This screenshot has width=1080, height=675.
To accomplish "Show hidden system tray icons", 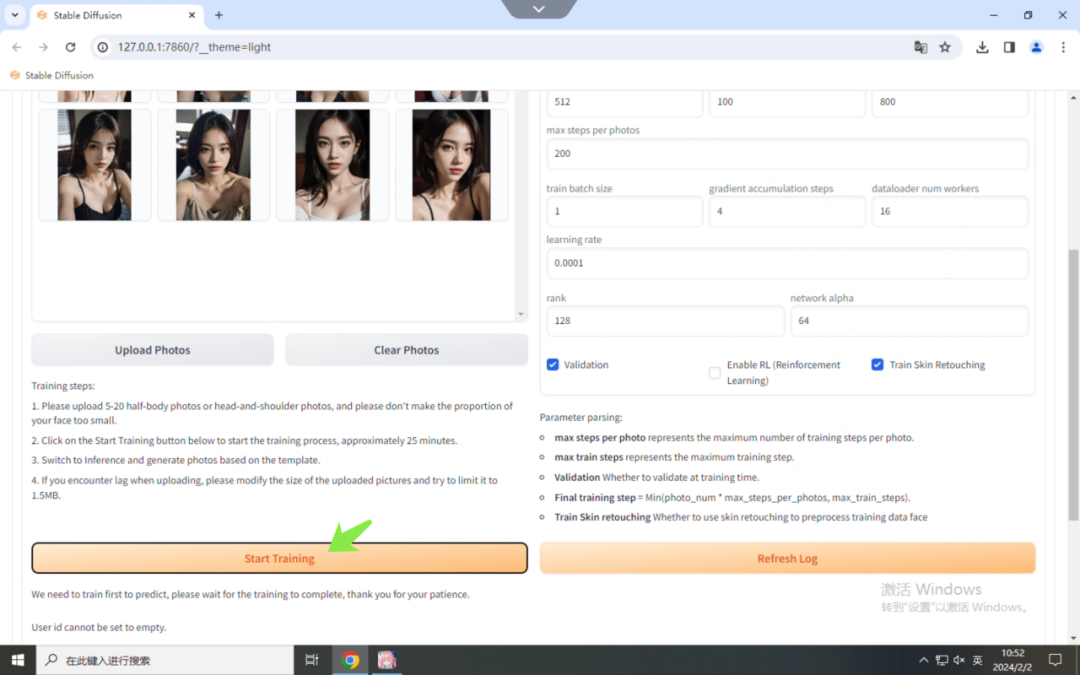I will pyautogui.click(x=923, y=660).
